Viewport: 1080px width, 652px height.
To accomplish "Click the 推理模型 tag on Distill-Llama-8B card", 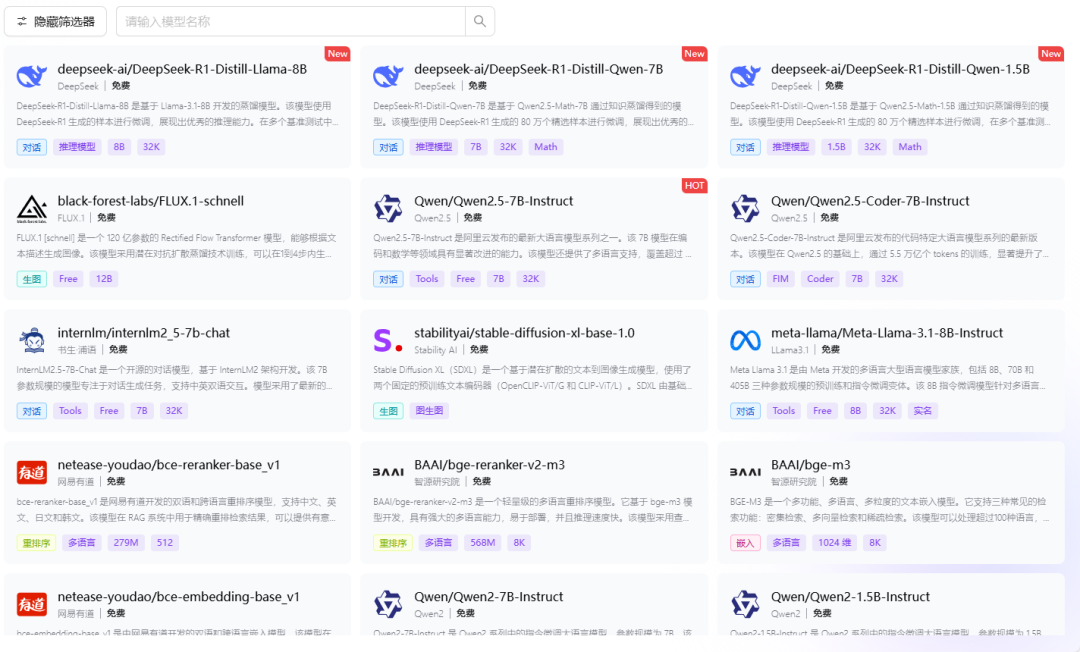I will point(77,147).
